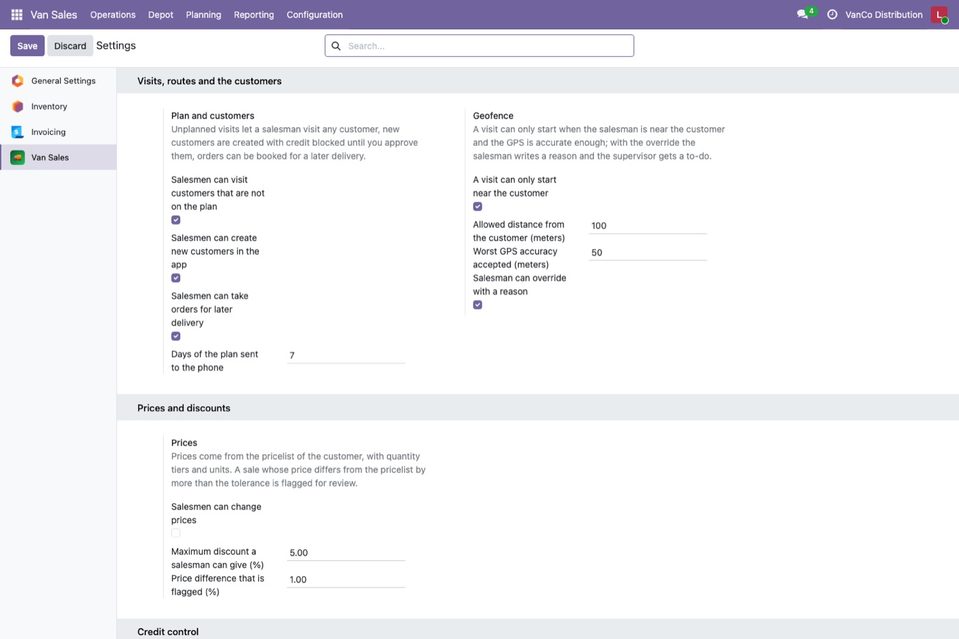Select the Van Sales sidebar tab
This screenshot has height=639, width=959.
coord(58,157)
